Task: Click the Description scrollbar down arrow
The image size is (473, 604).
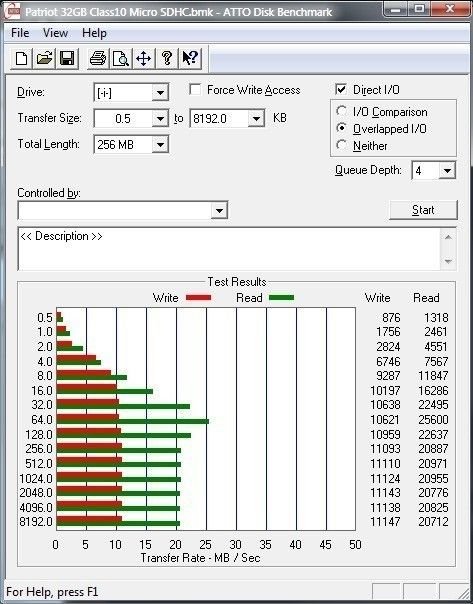Action: [448, 261]
